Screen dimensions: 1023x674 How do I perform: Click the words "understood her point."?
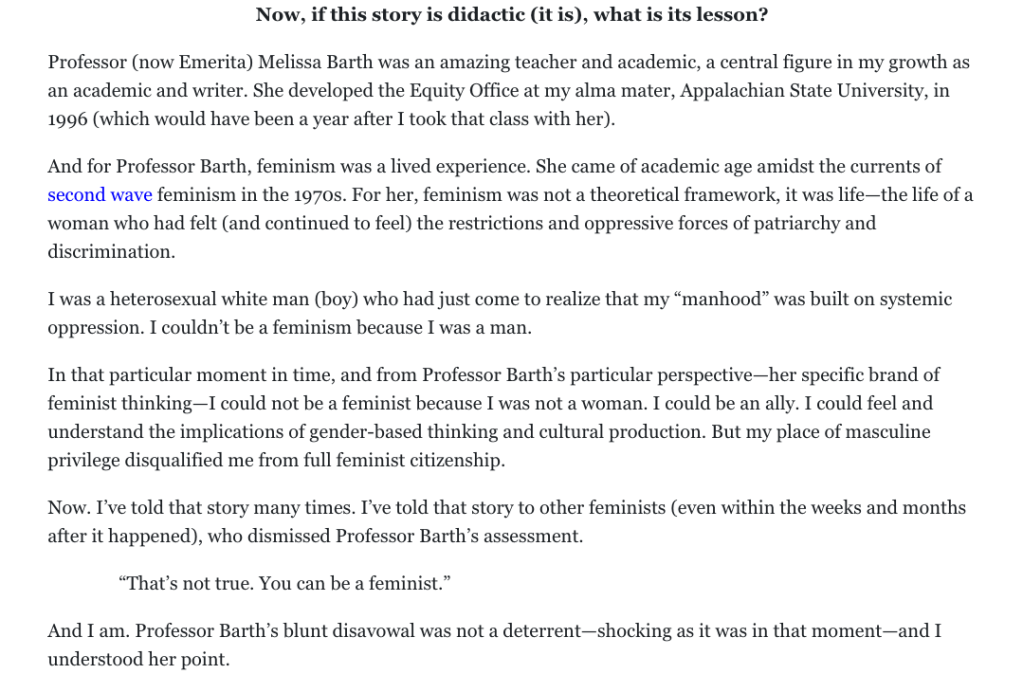point(138,660)
